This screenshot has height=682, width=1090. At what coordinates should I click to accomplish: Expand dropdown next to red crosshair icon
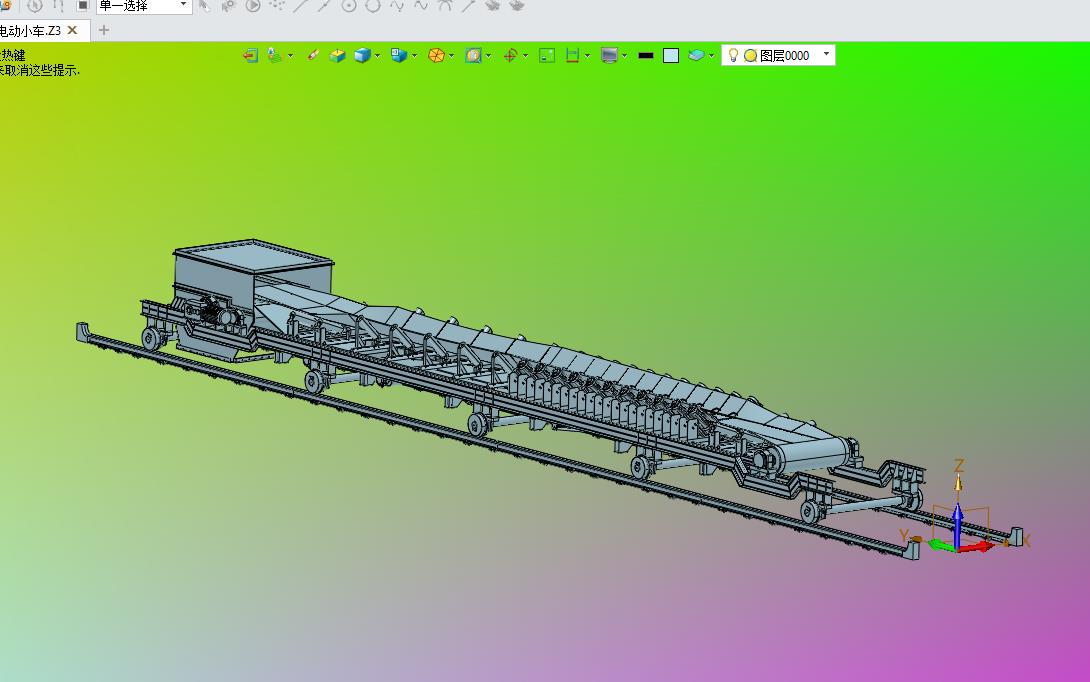(526, 56)
